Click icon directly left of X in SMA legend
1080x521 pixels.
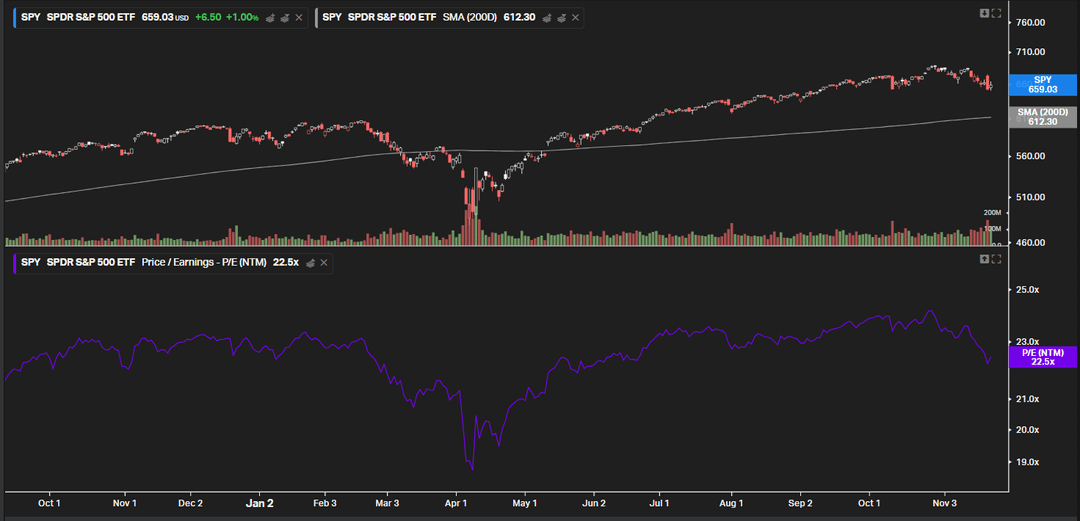point(561,18)
